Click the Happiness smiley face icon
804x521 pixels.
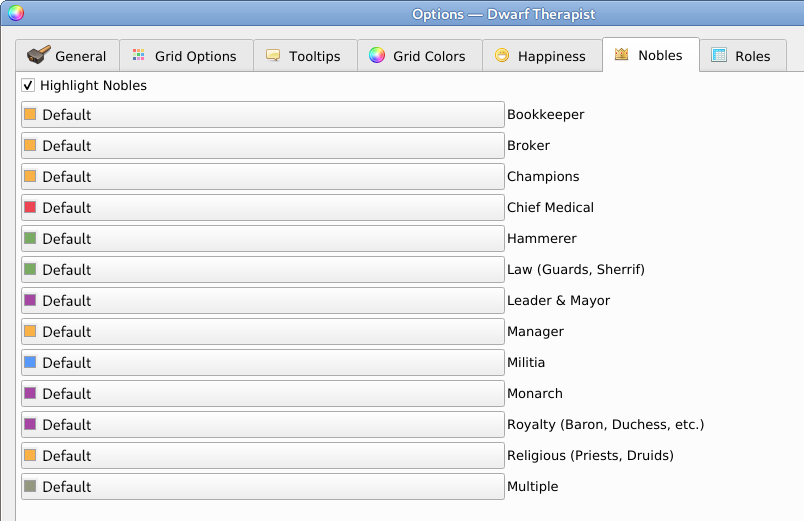(502, 56)
